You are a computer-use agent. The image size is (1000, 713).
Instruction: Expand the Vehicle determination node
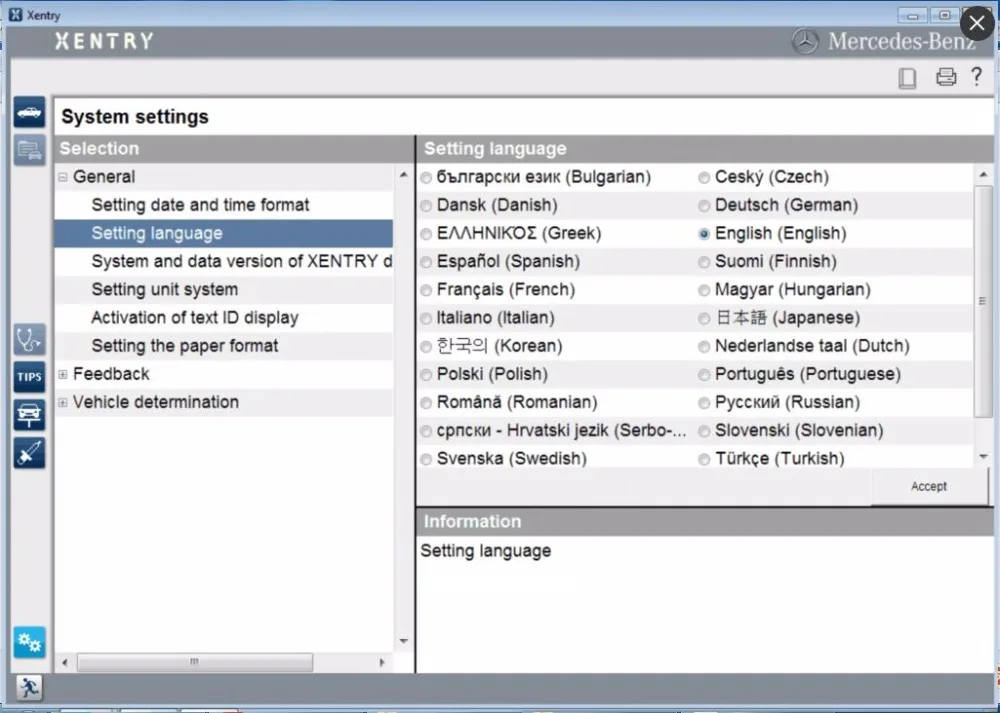coord(62,402)
